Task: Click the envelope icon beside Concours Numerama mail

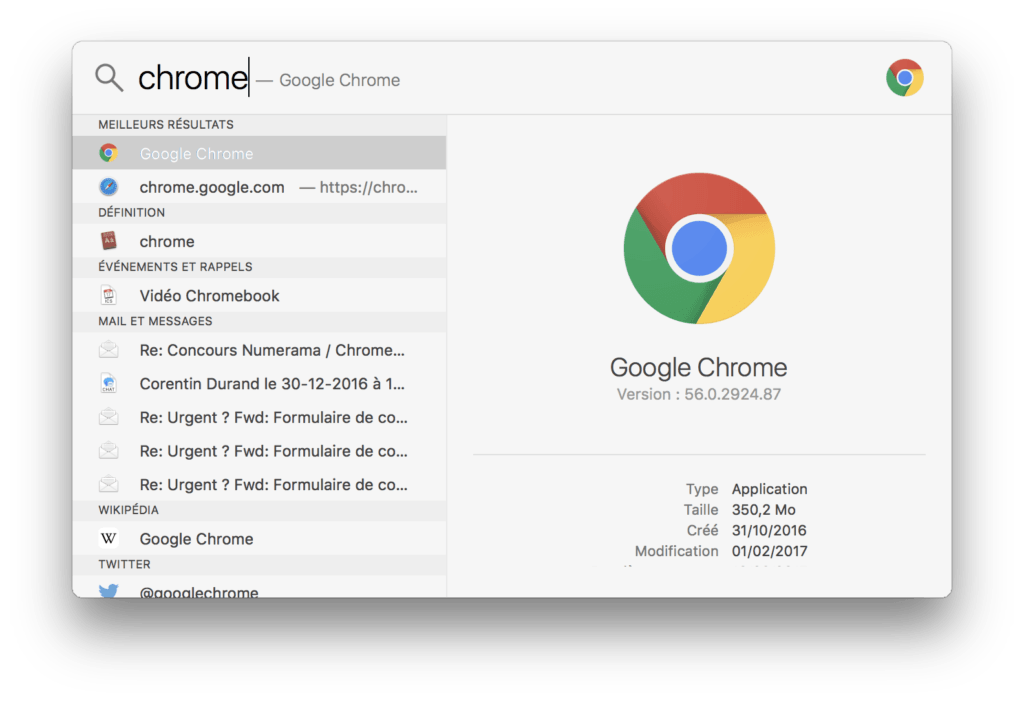Action: [x=108, y=350]
